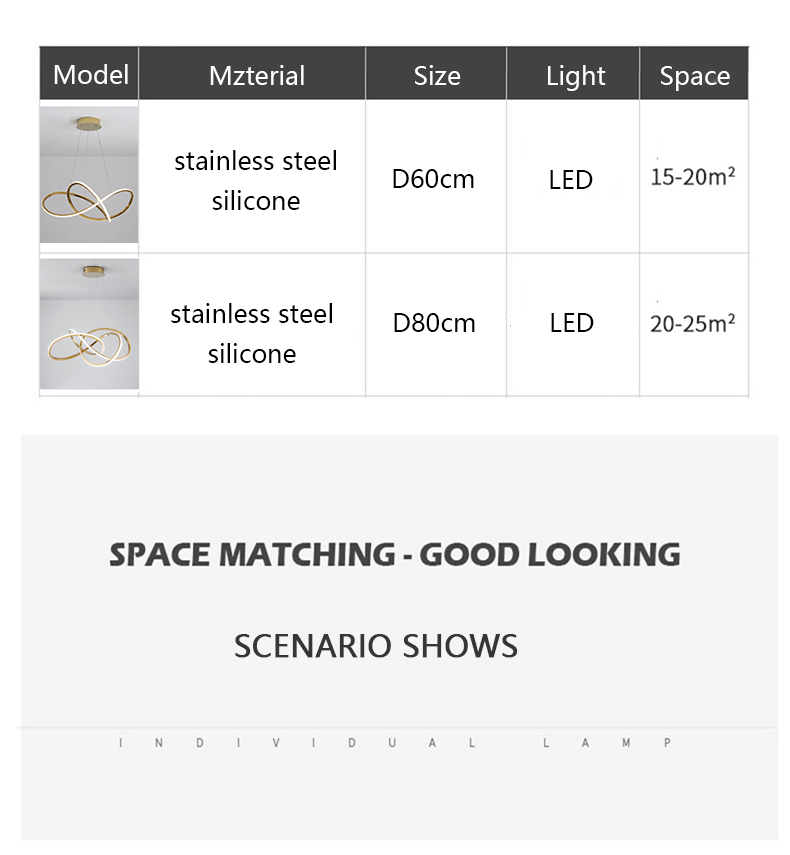Click the Size column header

pos(437,76)
